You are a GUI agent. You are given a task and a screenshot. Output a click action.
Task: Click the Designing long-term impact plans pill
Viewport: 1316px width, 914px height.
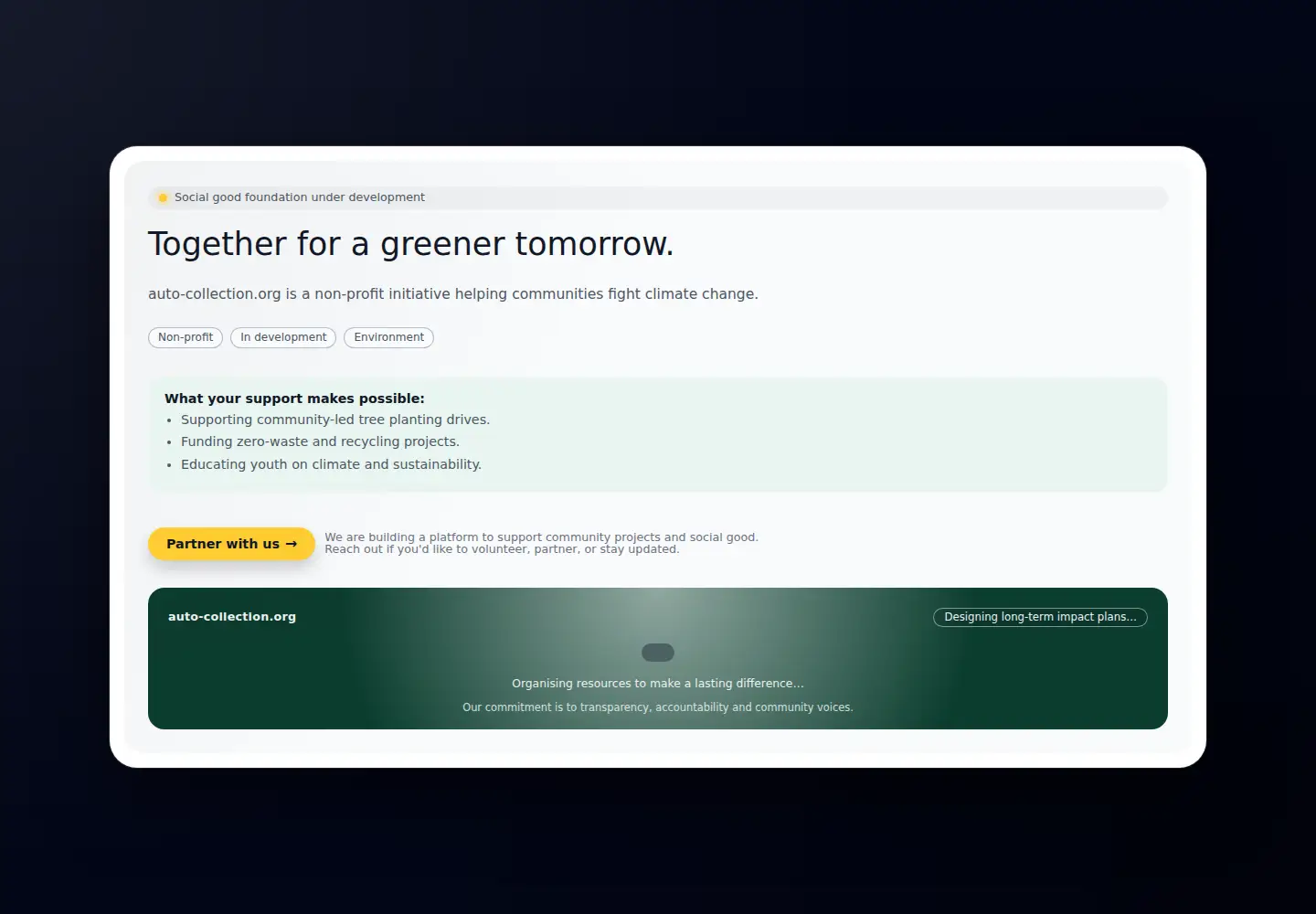(x=1040, y=617)
